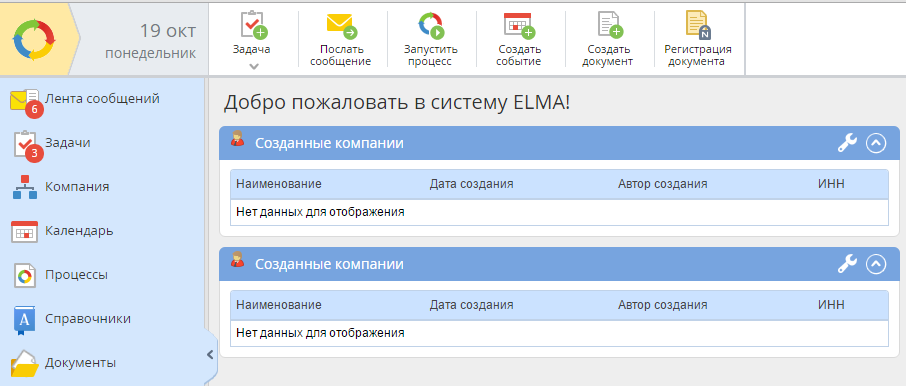
Task: Select Справочники menu label
Action: [x=88, y=319]
